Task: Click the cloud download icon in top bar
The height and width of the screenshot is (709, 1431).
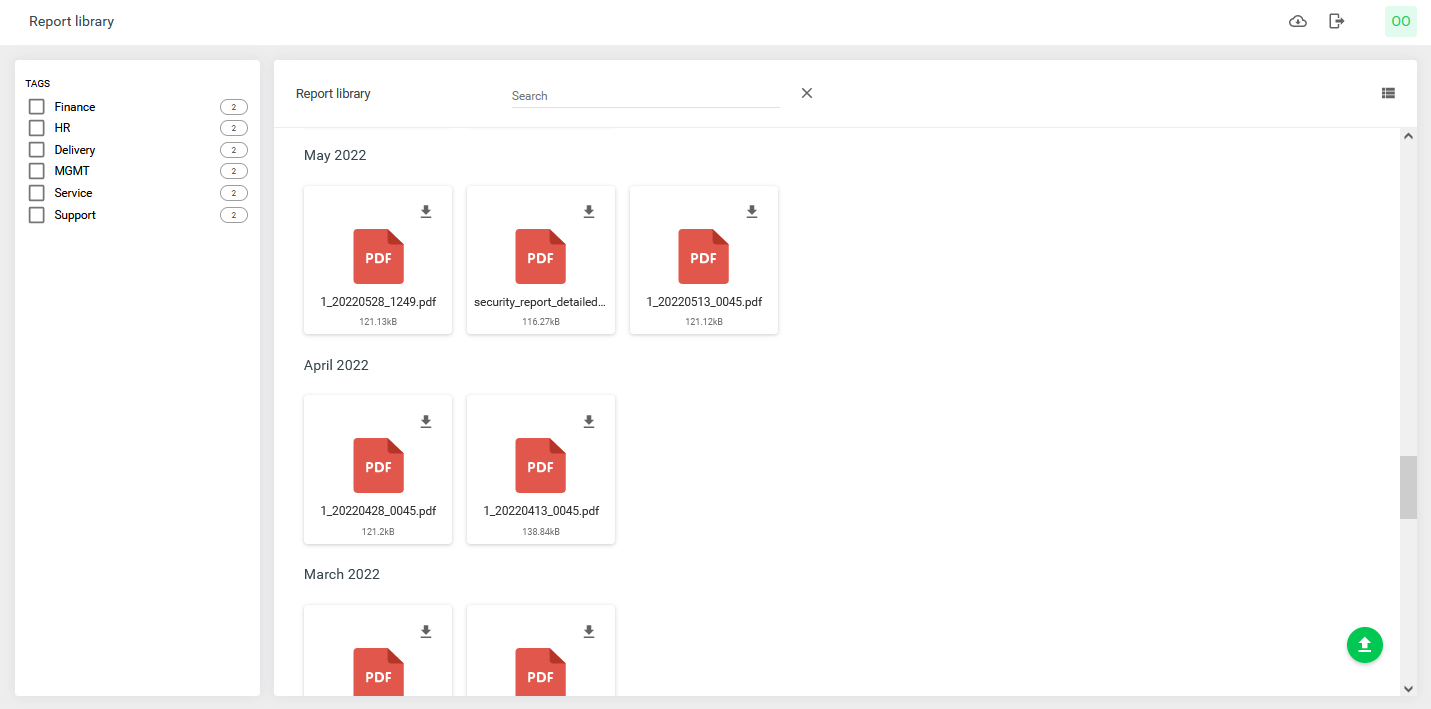Action: pos(1297,20)
